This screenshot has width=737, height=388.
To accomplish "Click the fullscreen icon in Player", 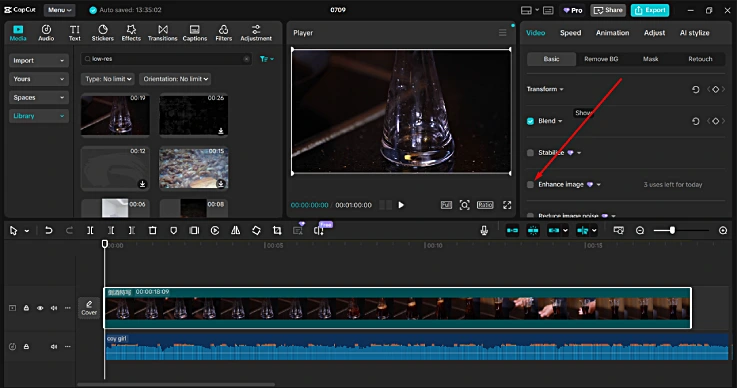I will point(507,205).
